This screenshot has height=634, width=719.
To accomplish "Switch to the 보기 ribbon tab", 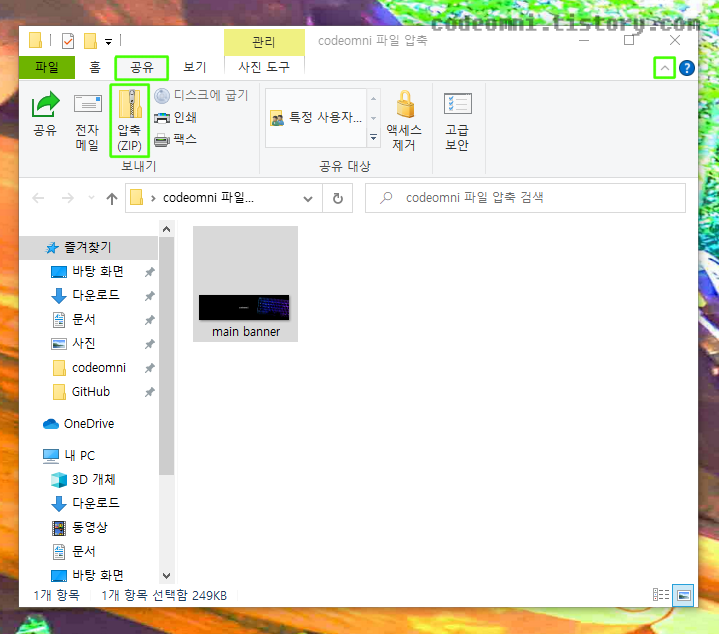I will coord(195,67).
